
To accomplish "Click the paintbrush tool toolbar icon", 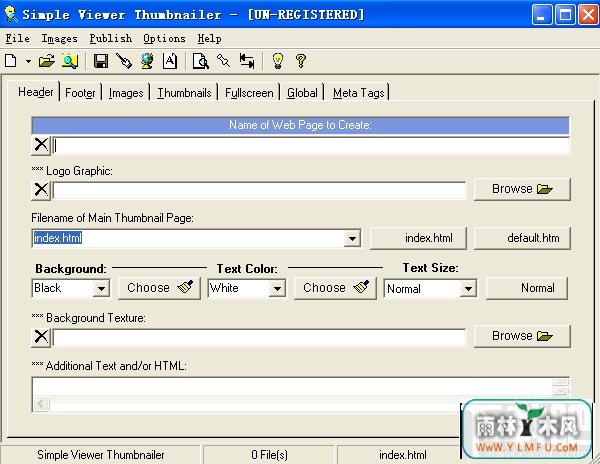I will tap(124, 61).
